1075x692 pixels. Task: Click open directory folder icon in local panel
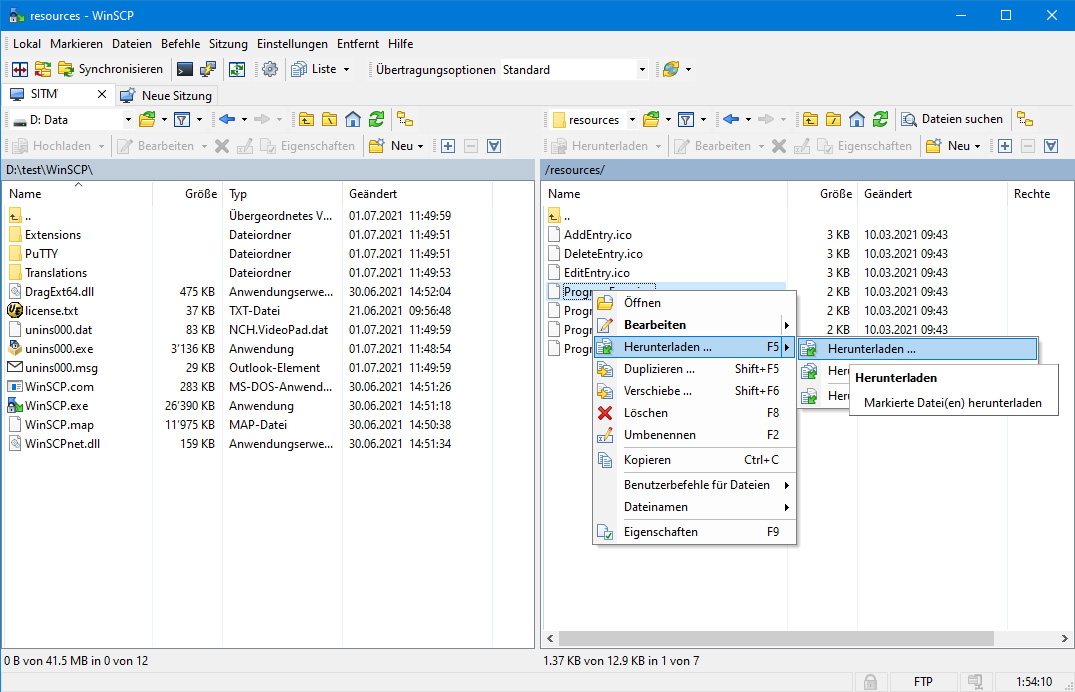(x=147, y=120)
